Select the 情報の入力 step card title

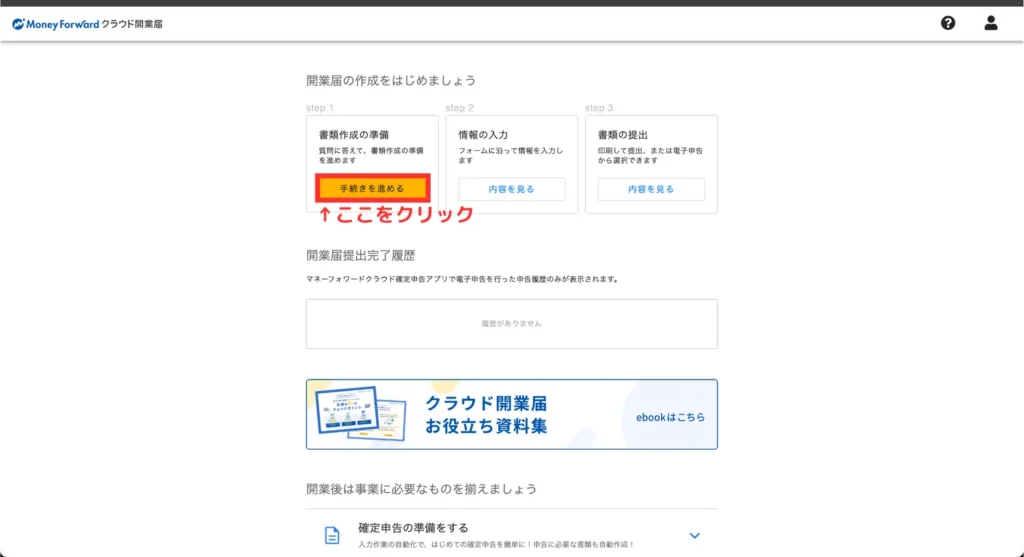point(483,133)
